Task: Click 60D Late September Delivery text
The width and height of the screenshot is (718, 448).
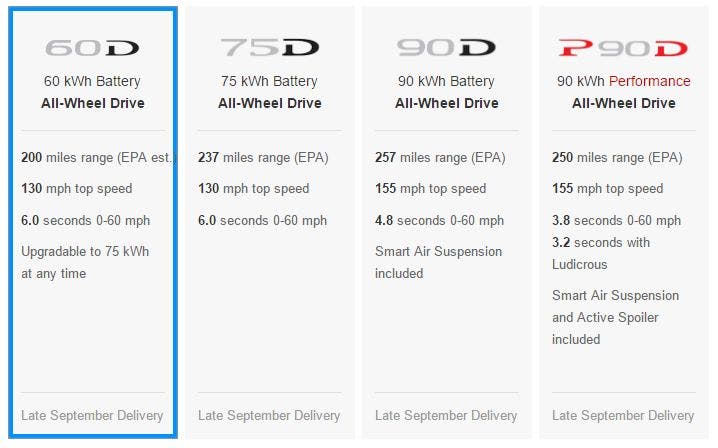Action: coord(92,415)
